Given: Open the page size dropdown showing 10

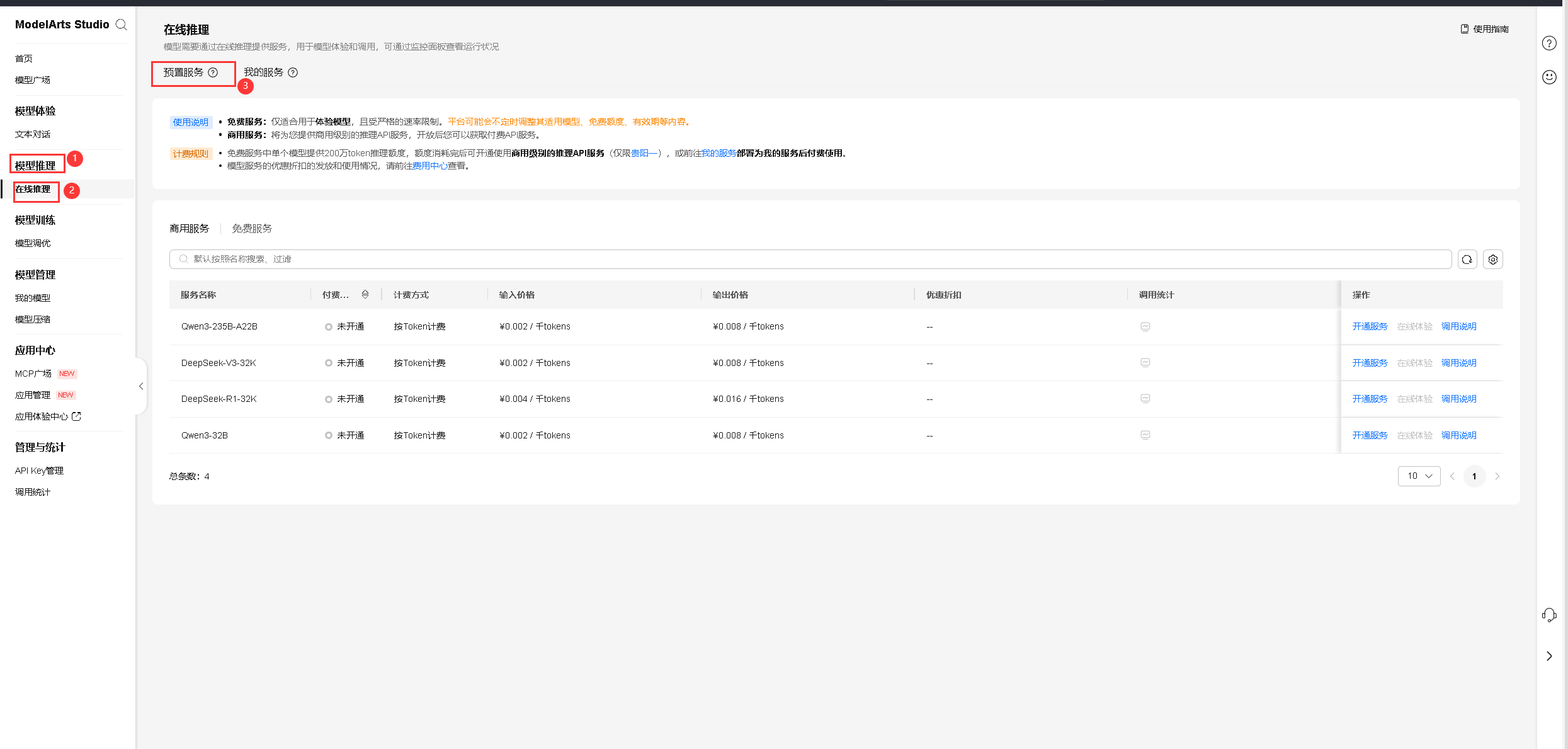Looking at the screenshot, I should (1419, 476).
